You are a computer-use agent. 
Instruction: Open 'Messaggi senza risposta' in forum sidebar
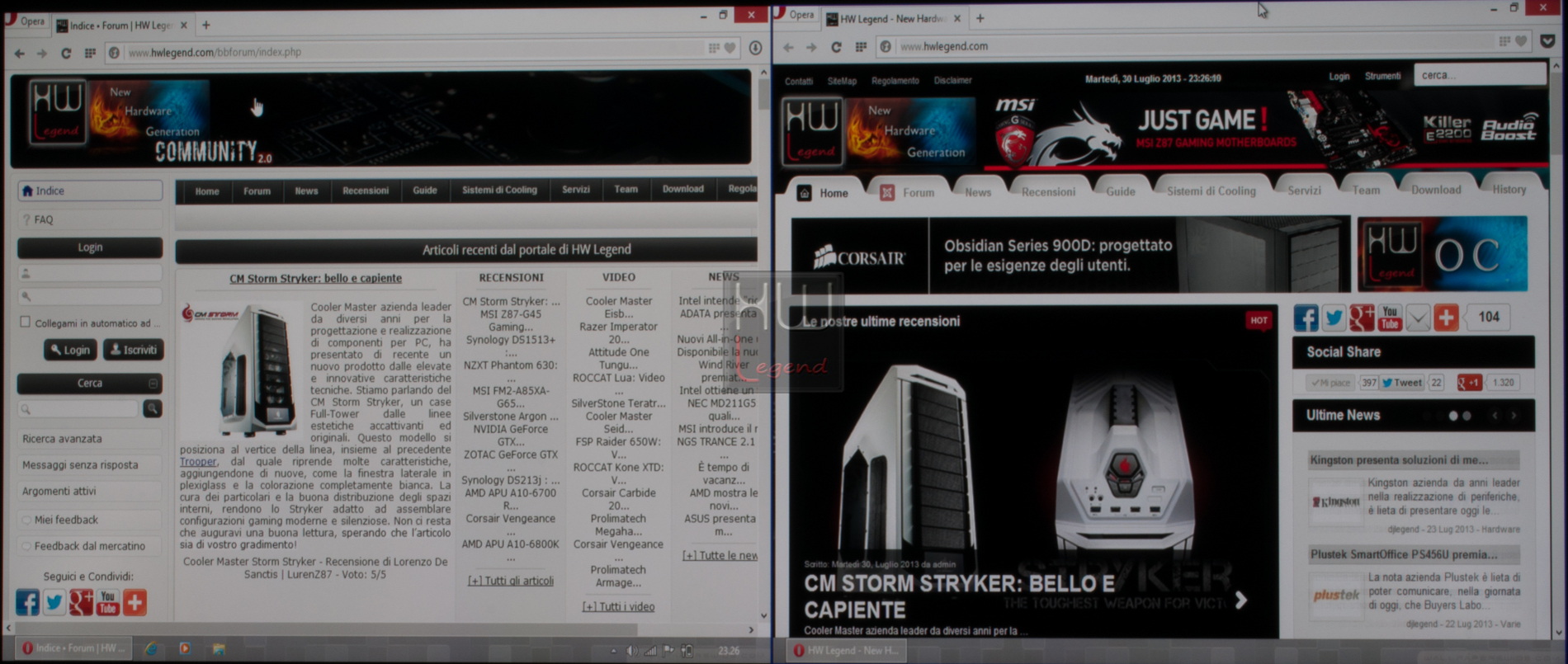click(80, 465)
